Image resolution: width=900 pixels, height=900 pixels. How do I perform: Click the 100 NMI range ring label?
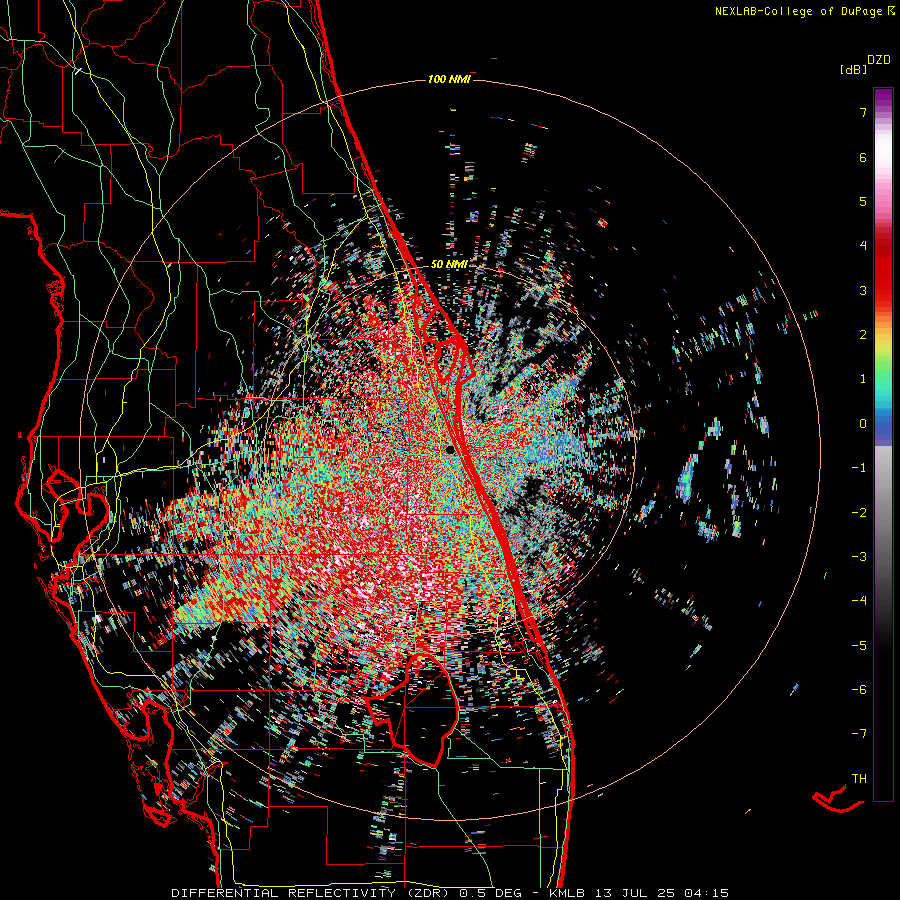(449, 79)
